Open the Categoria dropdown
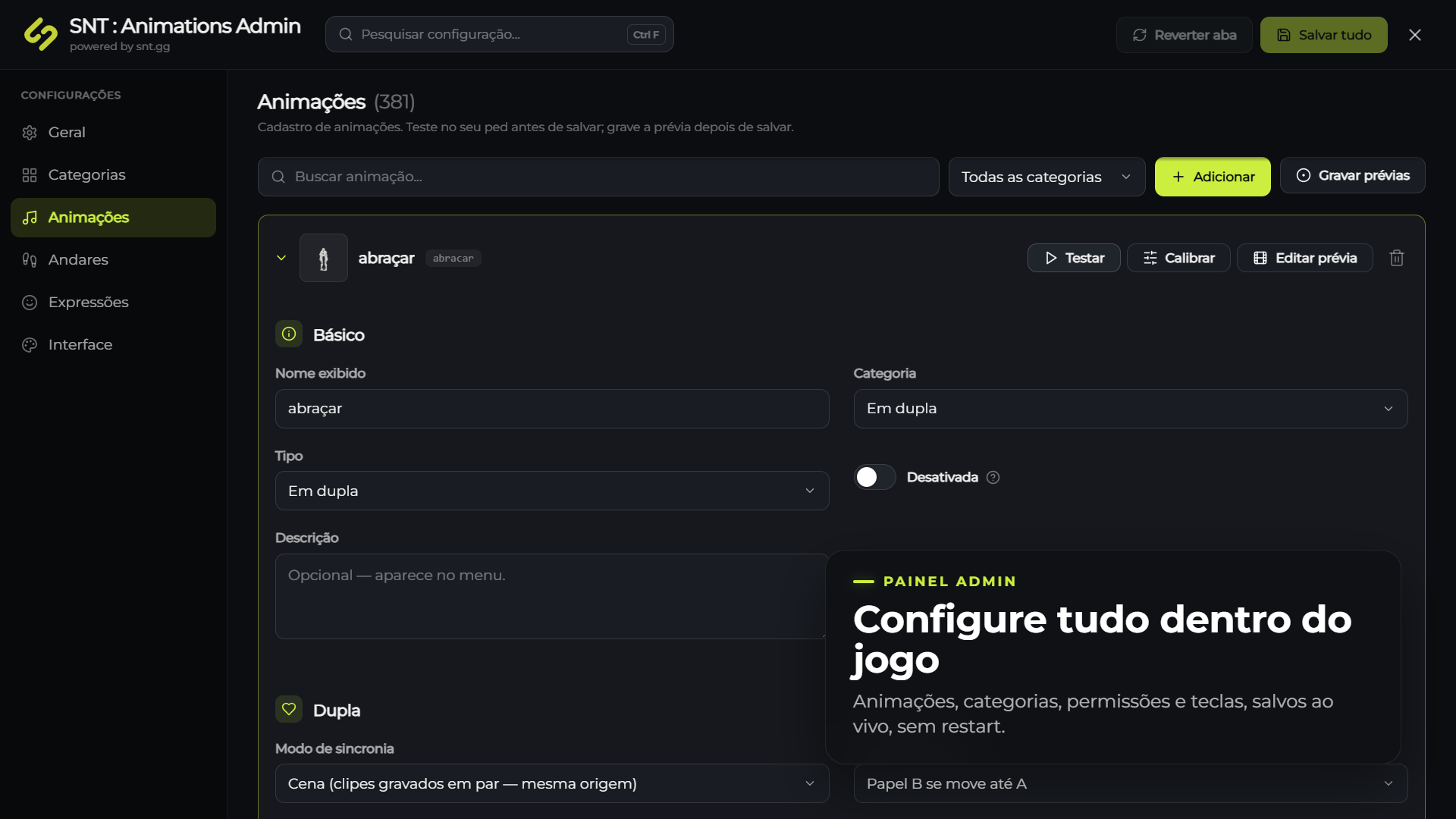The height and width of the screenshot is (819, 1456). [1131, 409]
